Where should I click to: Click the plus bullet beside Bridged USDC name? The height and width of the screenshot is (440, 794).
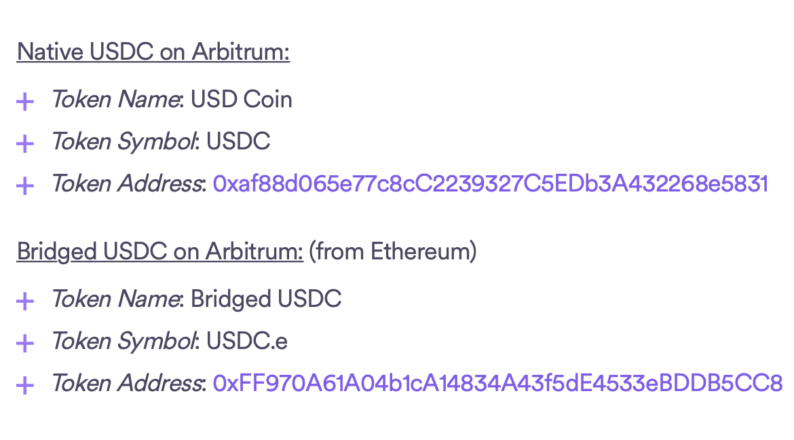(26, 300)
